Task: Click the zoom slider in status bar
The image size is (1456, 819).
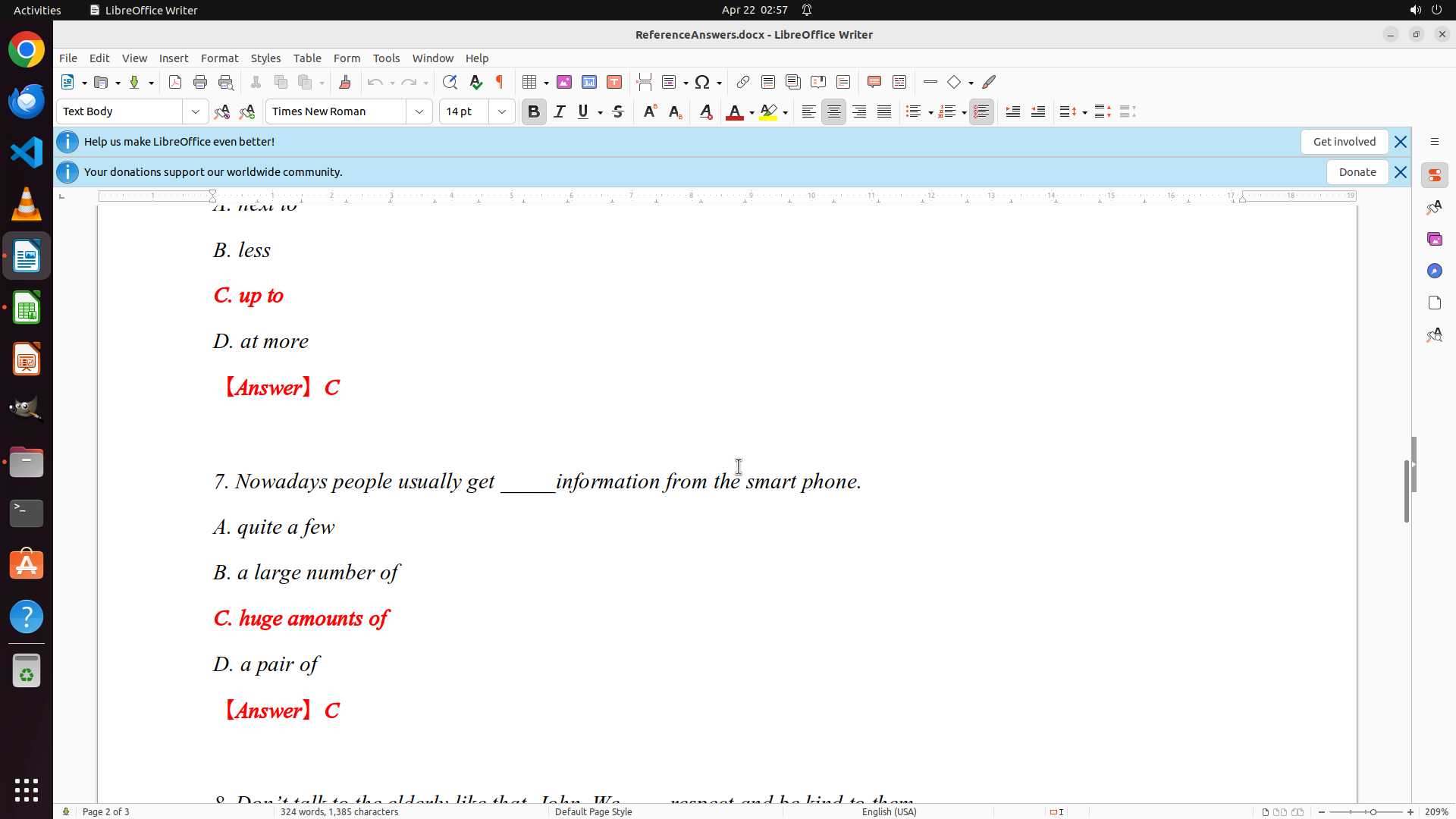Action: click(1373, 811)
